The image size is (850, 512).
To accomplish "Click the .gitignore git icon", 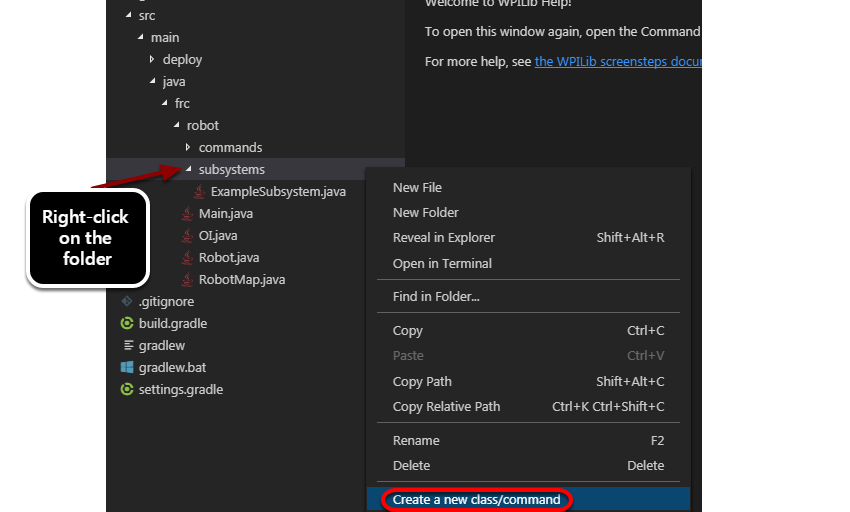I will click(127, 301).
